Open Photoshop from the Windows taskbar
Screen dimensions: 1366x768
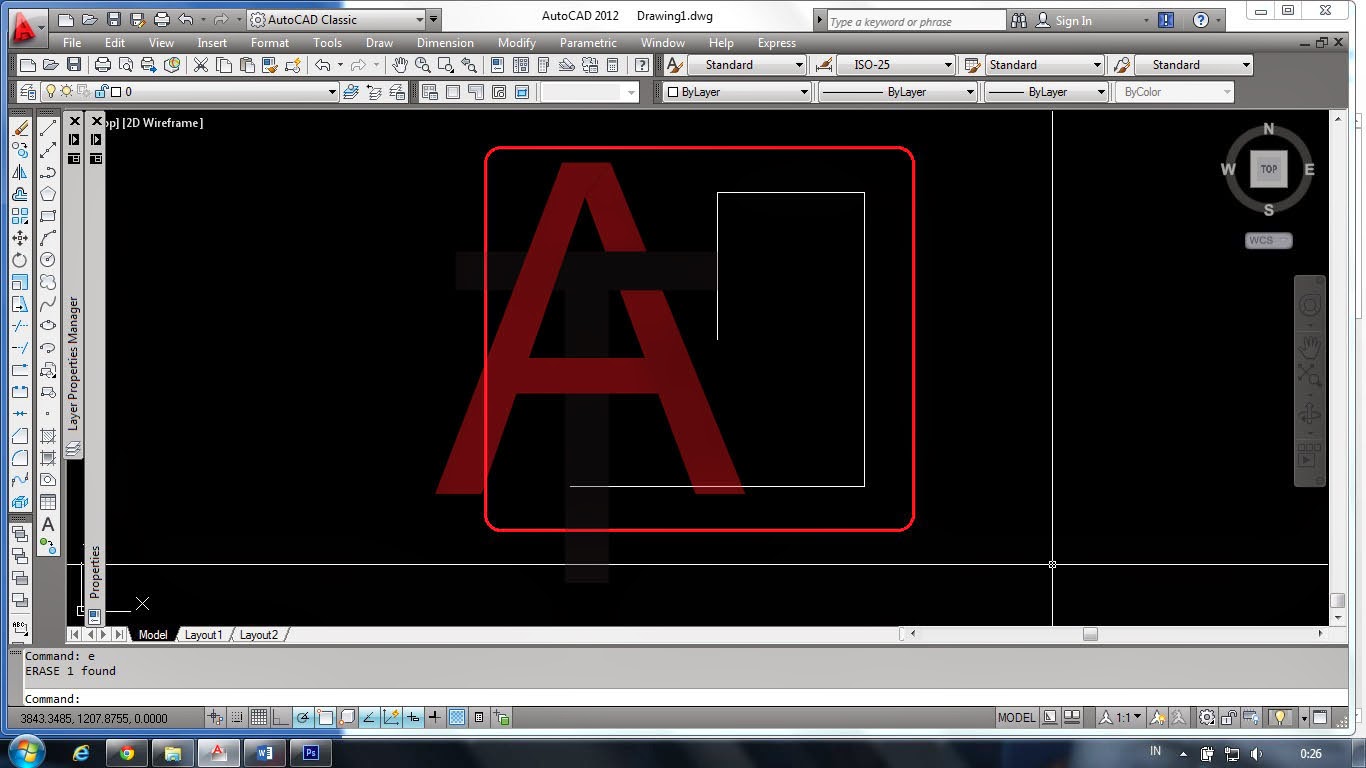(310, 753)
